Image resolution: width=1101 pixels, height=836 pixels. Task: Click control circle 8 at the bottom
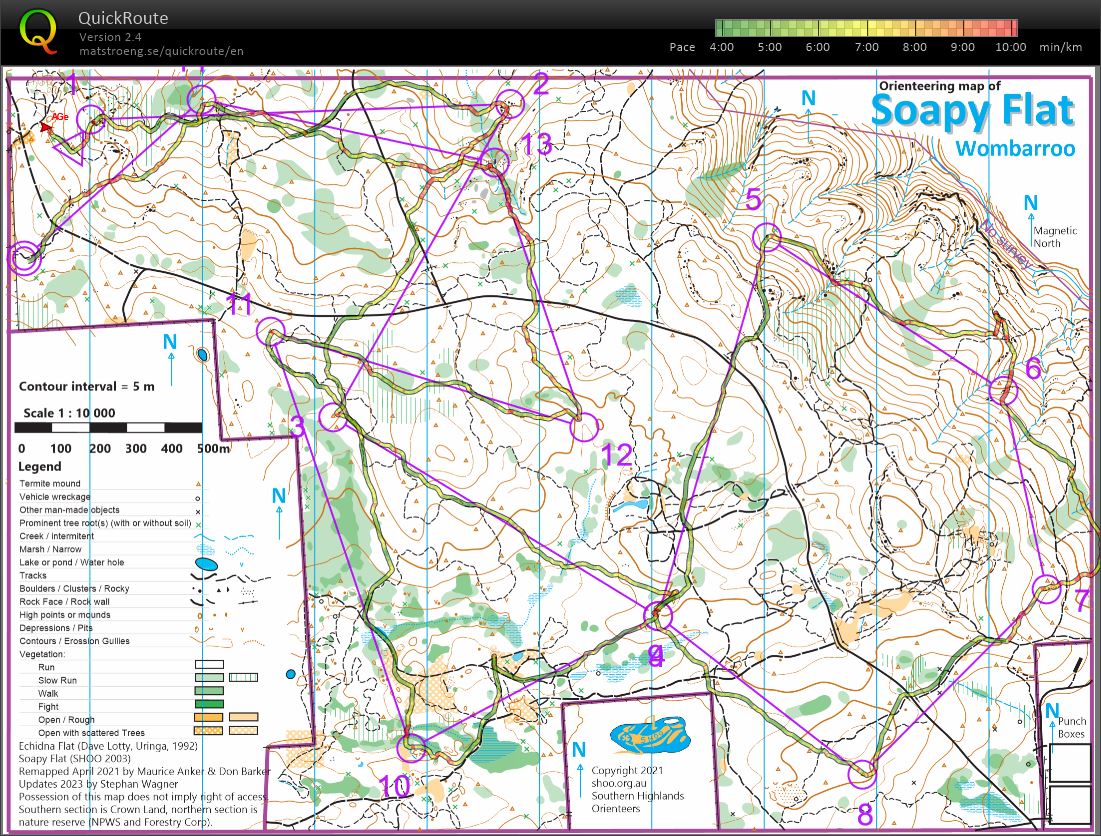coord(862,773)
